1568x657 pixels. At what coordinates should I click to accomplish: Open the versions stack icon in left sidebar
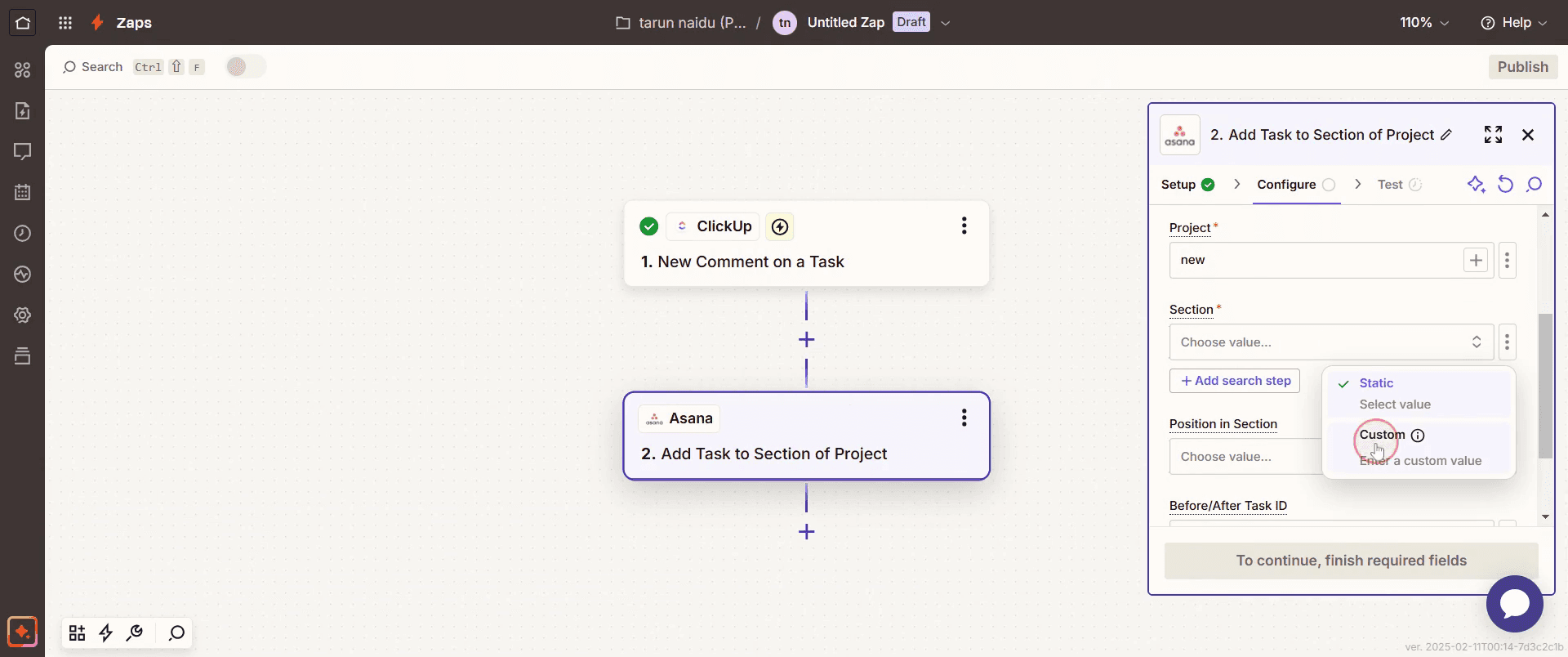click(x=23, y=356)
